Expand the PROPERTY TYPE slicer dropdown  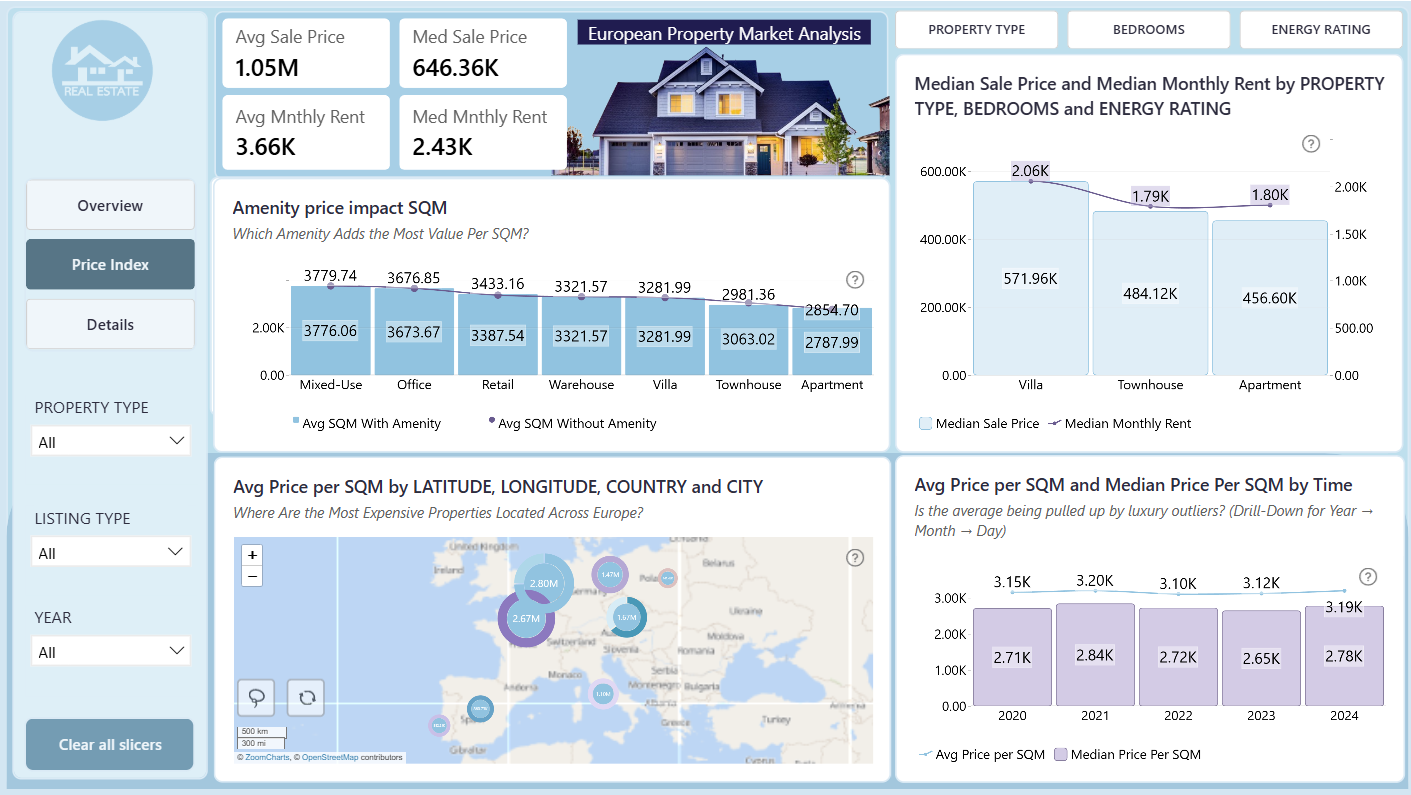coord(111,441)
